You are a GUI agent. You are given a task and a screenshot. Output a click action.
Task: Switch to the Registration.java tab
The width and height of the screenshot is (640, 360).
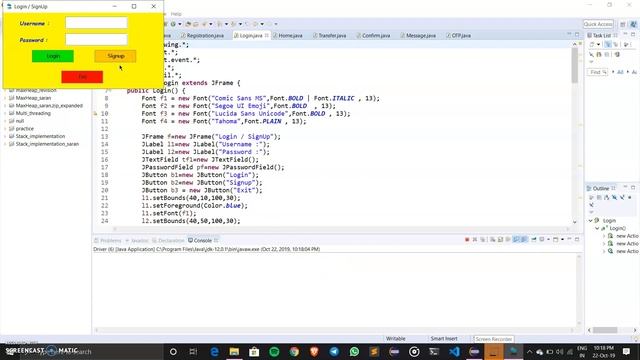click(203, 36)
